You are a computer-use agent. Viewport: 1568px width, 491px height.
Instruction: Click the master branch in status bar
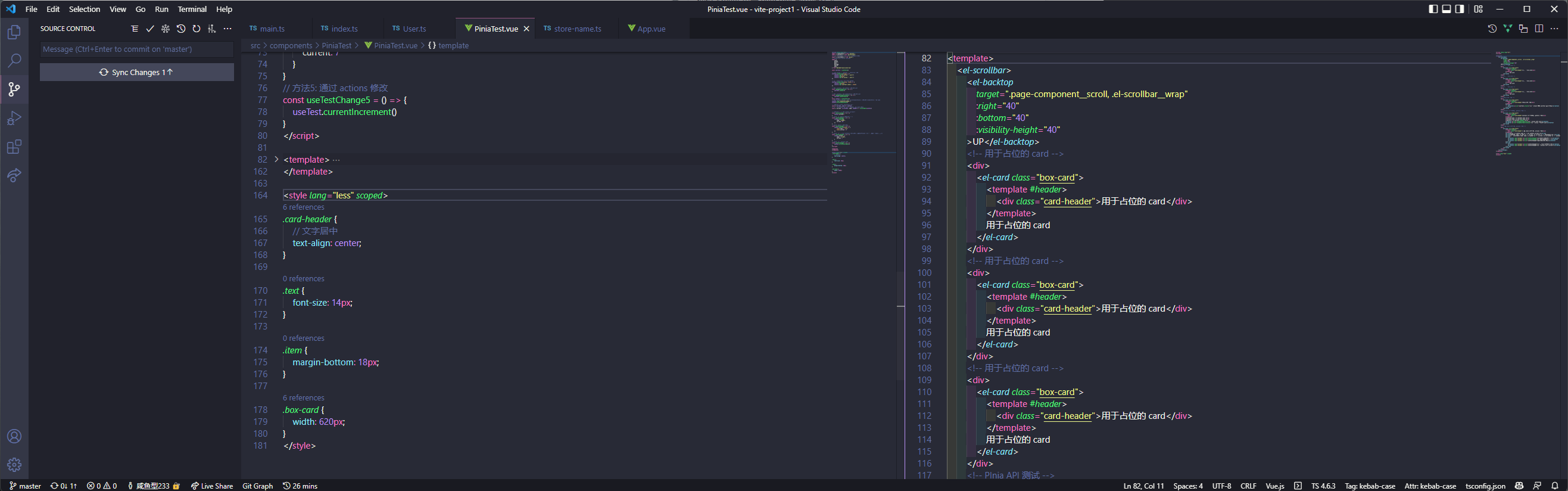25,486
